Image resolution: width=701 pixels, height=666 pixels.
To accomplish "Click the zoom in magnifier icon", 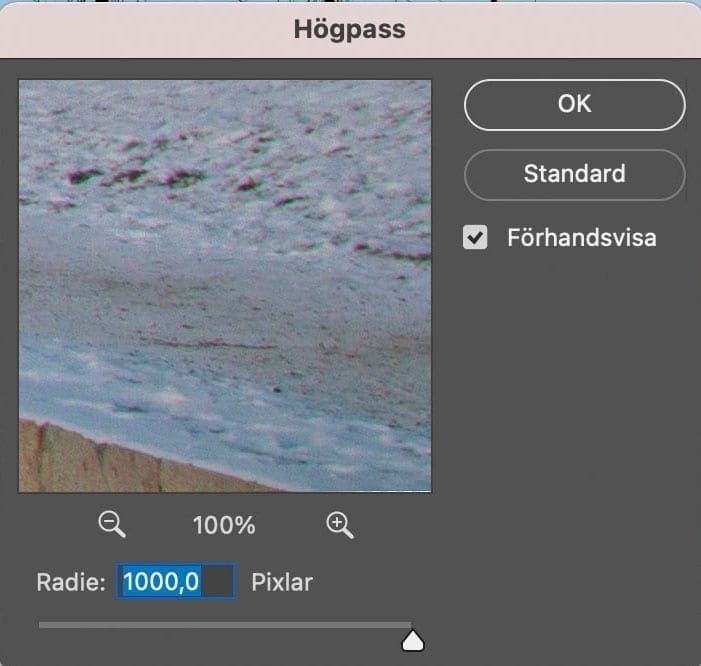I will click(x=340, y=525).
